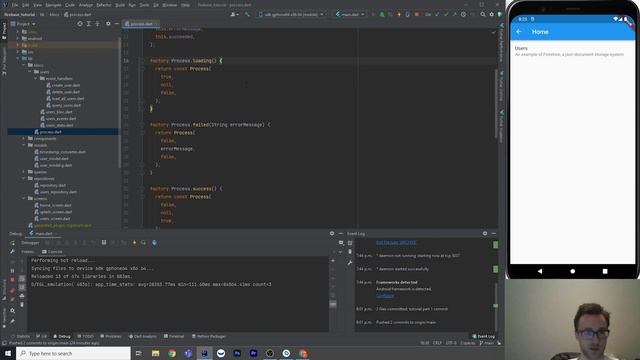Click the red stop button in top toolbar
The image size is (640, 360).
(416, 14)
